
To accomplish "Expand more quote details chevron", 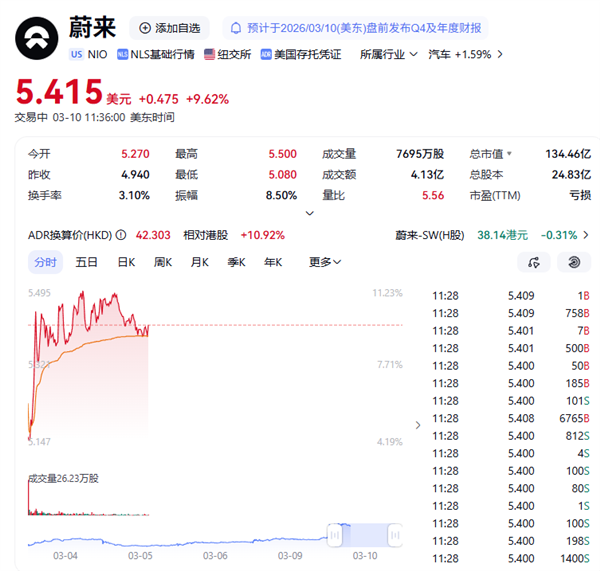I will click(310, 213).
